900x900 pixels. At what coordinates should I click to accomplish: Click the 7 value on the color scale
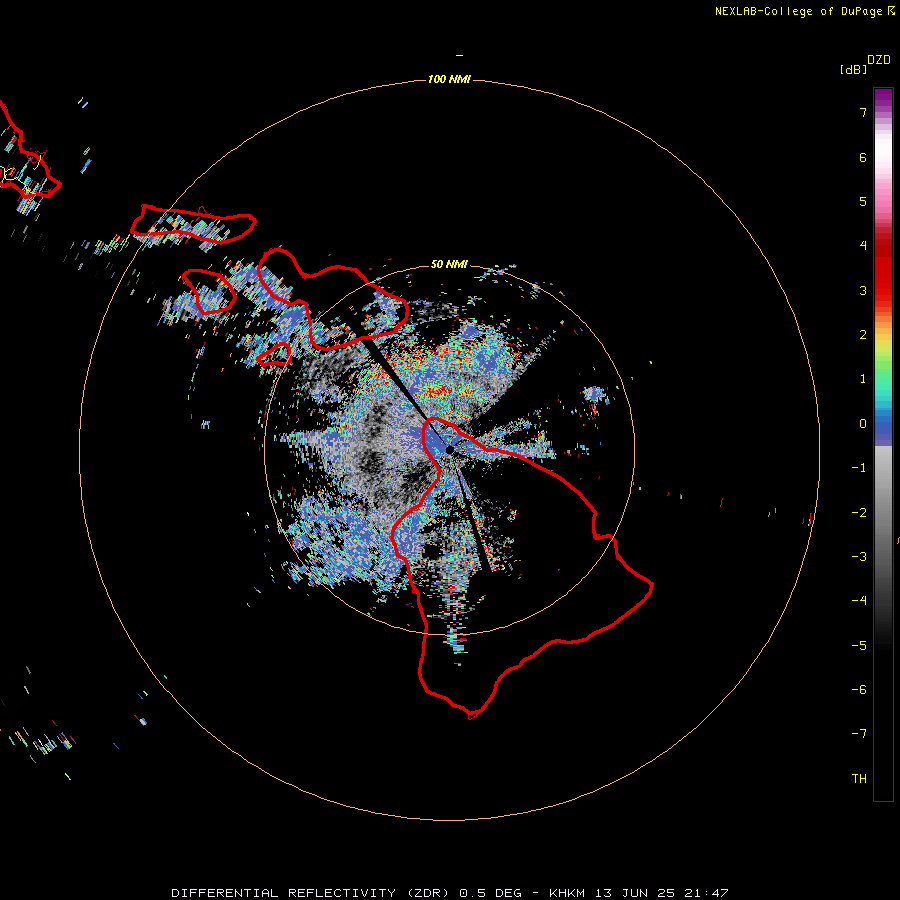click(863, 112)
